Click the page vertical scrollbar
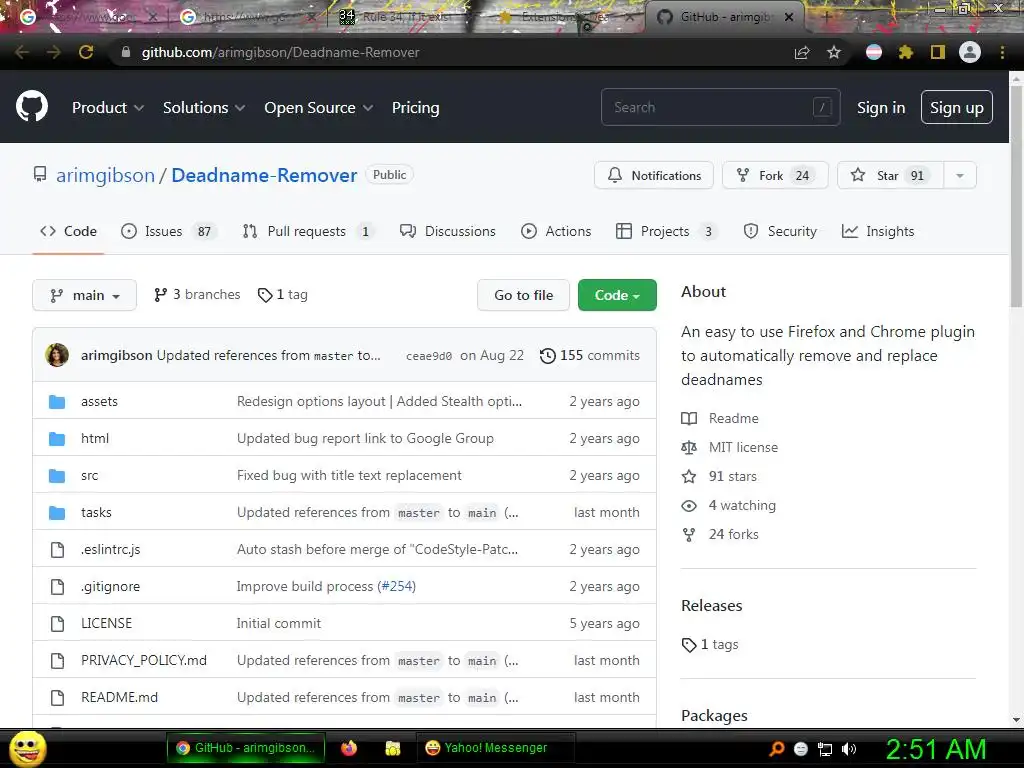Viewport: 1024px width, 768px height. (1016, 196)
